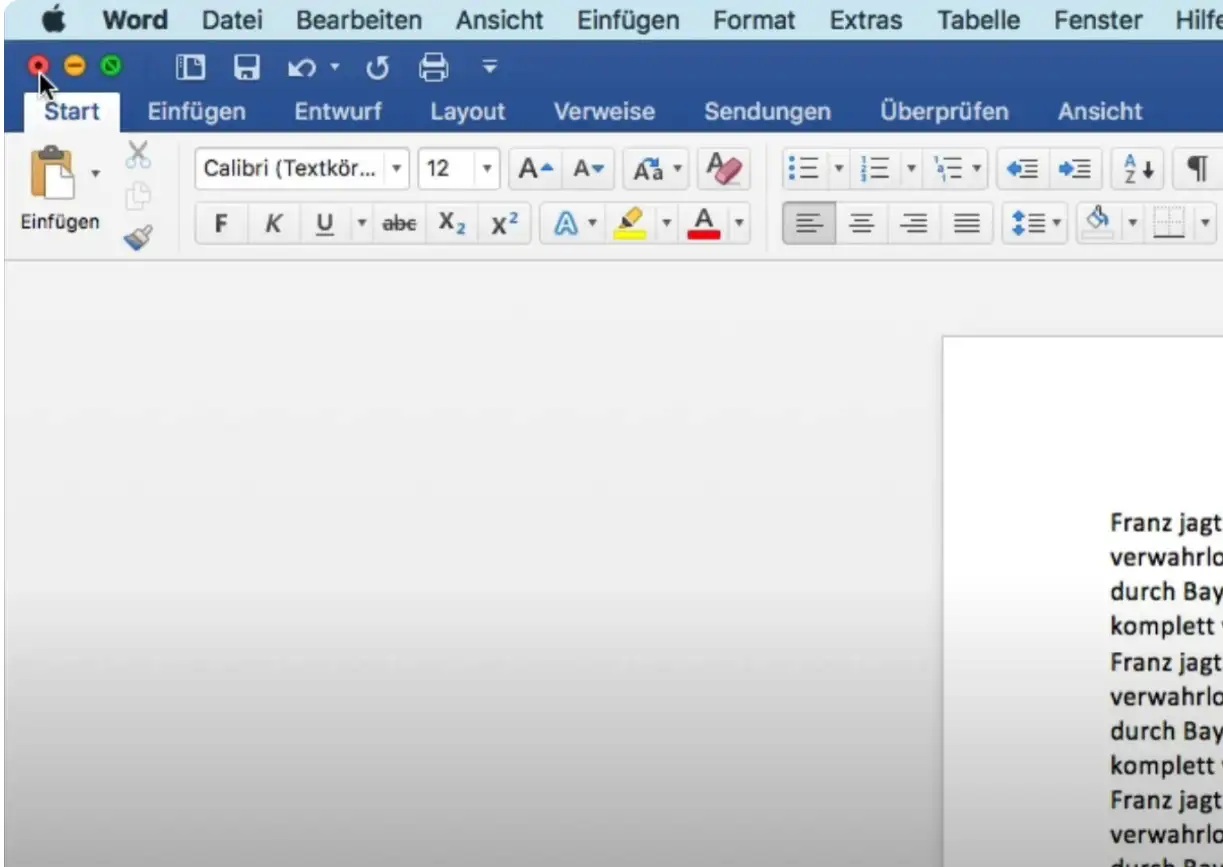Toggle italic formatting with K button
This screenshot has height=867, width=1223.
[x=273, y=224]
